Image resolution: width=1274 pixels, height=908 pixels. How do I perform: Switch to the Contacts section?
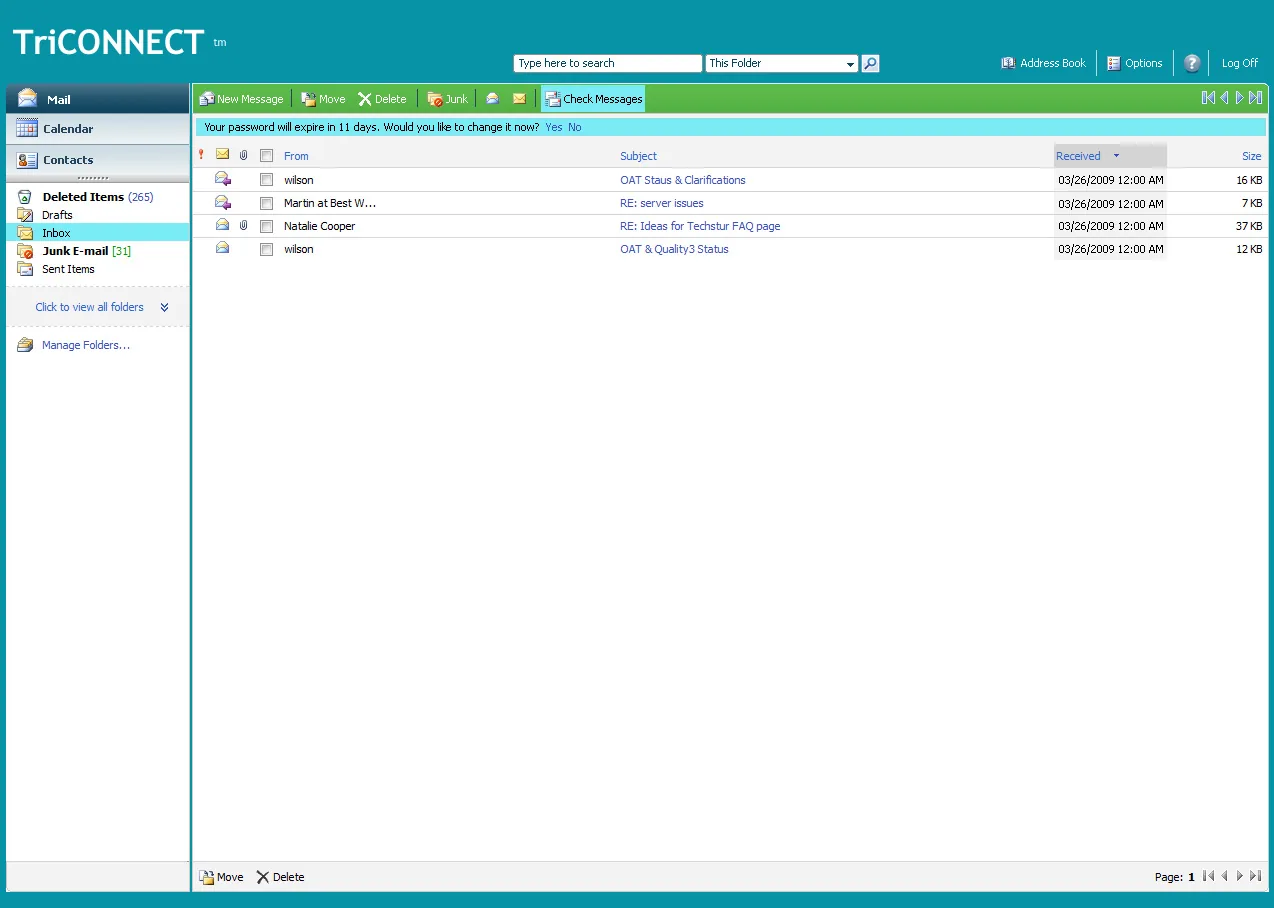tap(98, 160)
